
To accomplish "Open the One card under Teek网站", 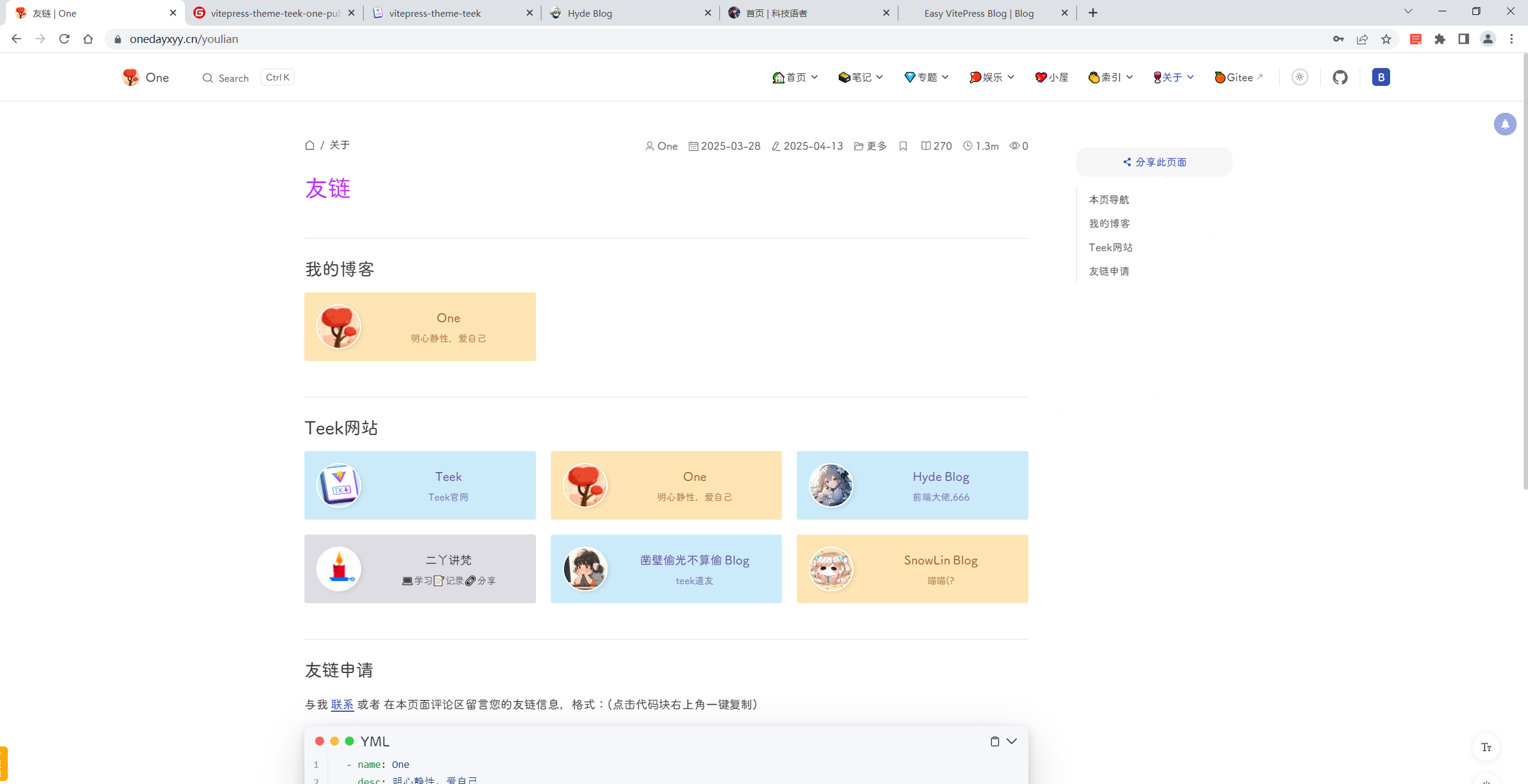I will tap(666, 485).
